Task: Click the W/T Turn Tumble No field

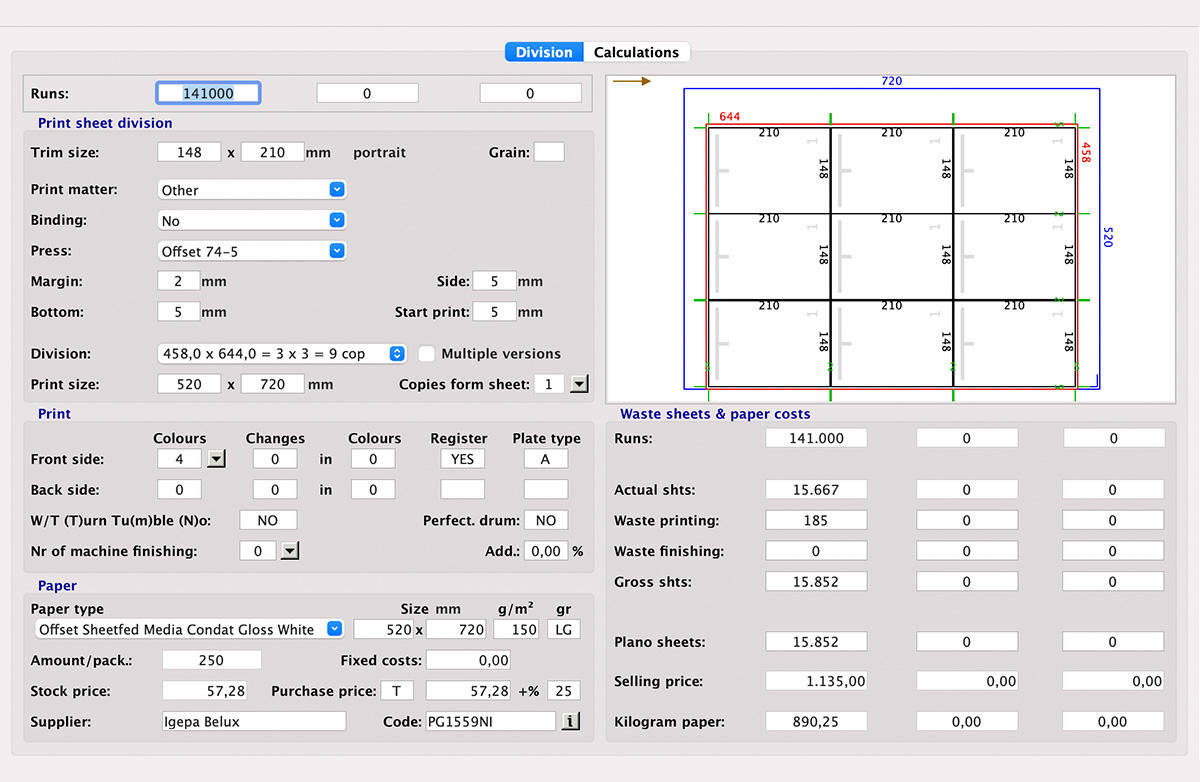Action: tap(268, 520)
